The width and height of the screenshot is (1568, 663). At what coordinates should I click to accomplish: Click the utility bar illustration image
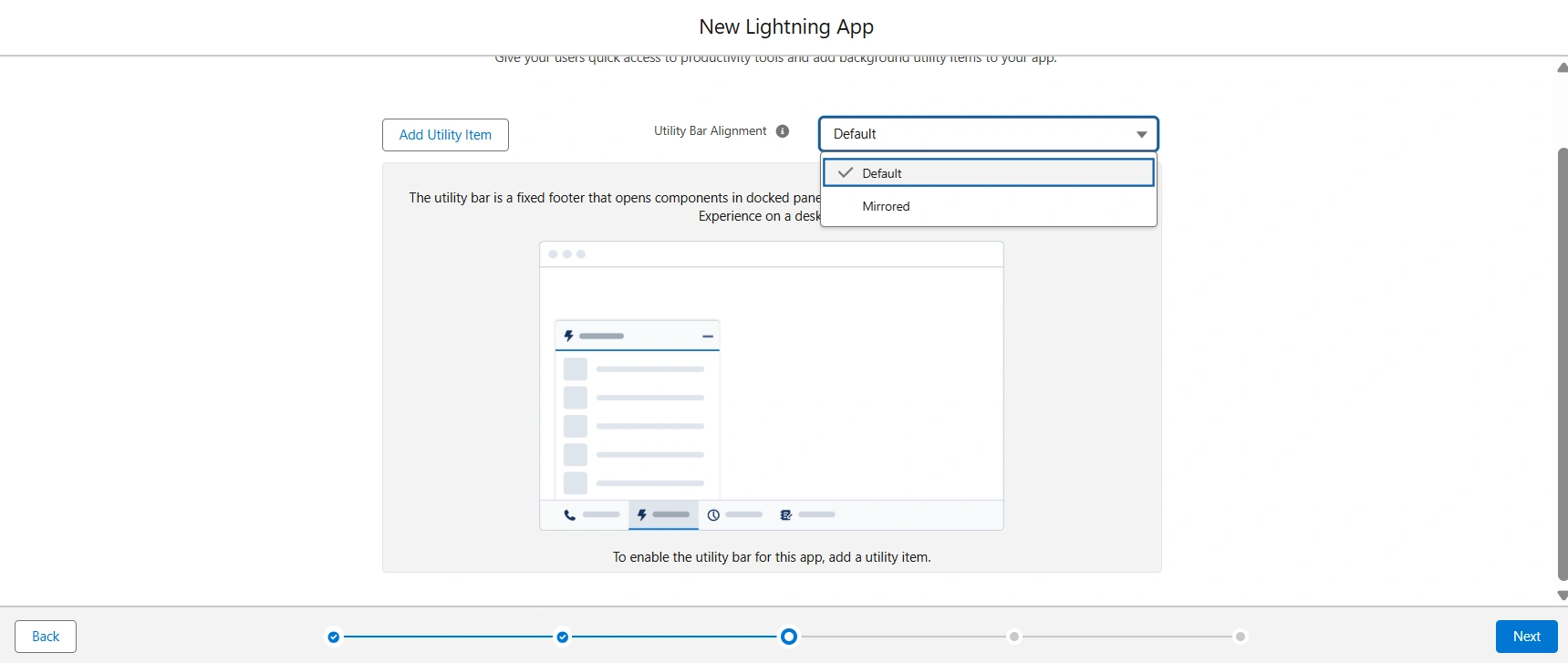coord(772,386)
